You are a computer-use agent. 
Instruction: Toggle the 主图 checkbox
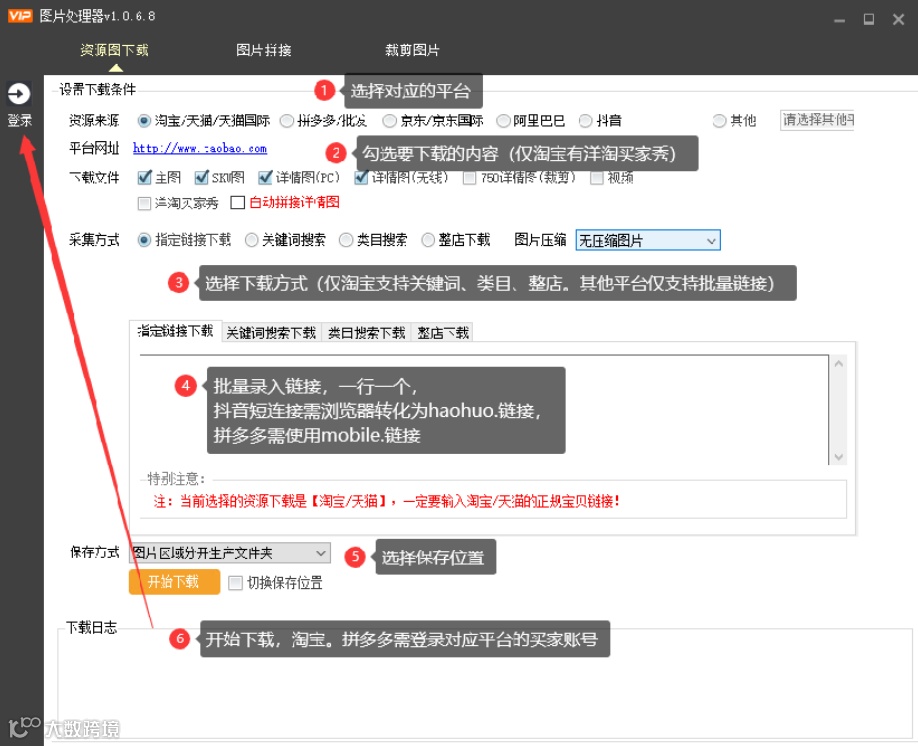(144, 177)
